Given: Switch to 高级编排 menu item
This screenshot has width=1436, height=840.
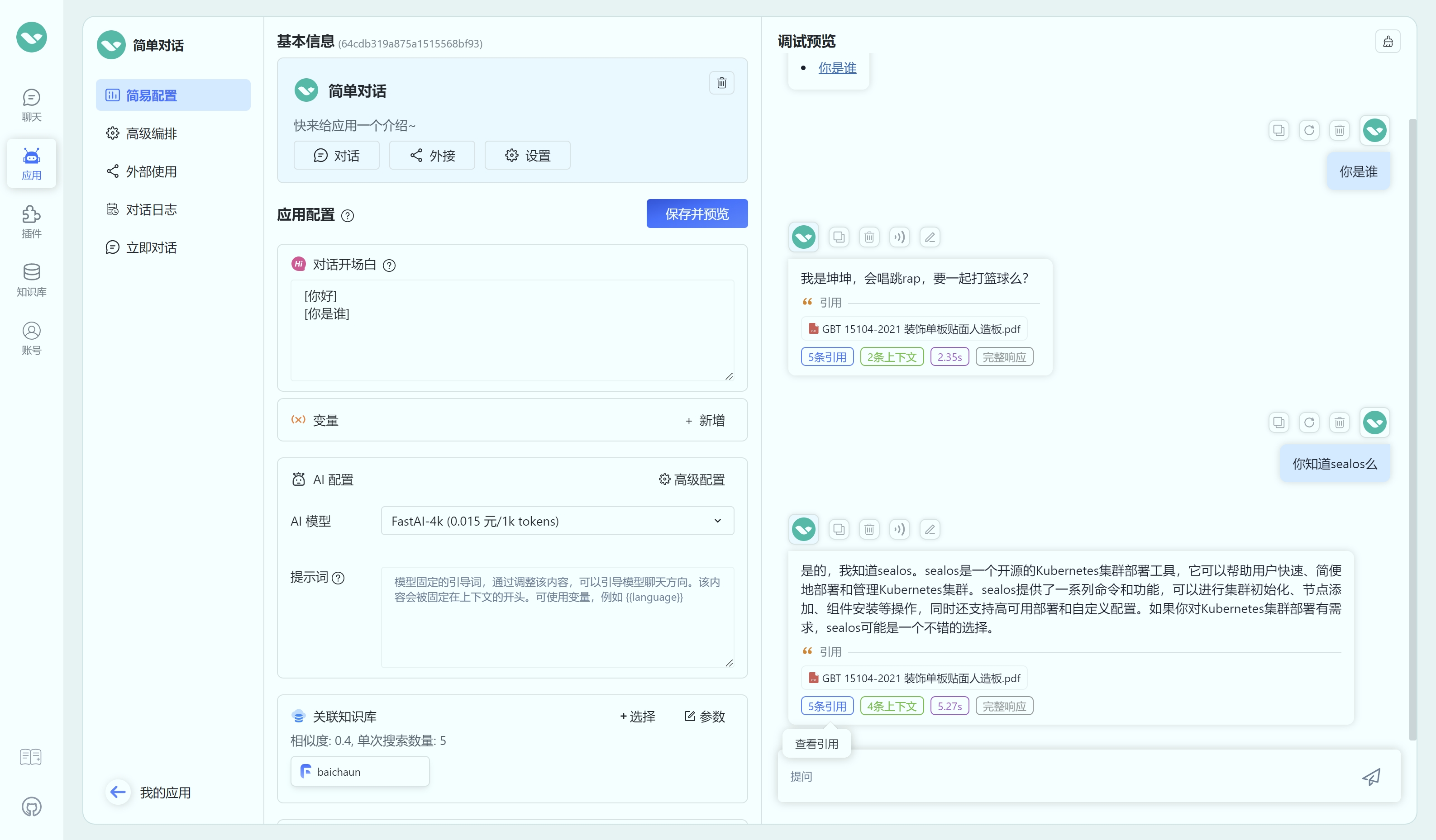Looking at the screenshot, I should (x=151, y=133).
